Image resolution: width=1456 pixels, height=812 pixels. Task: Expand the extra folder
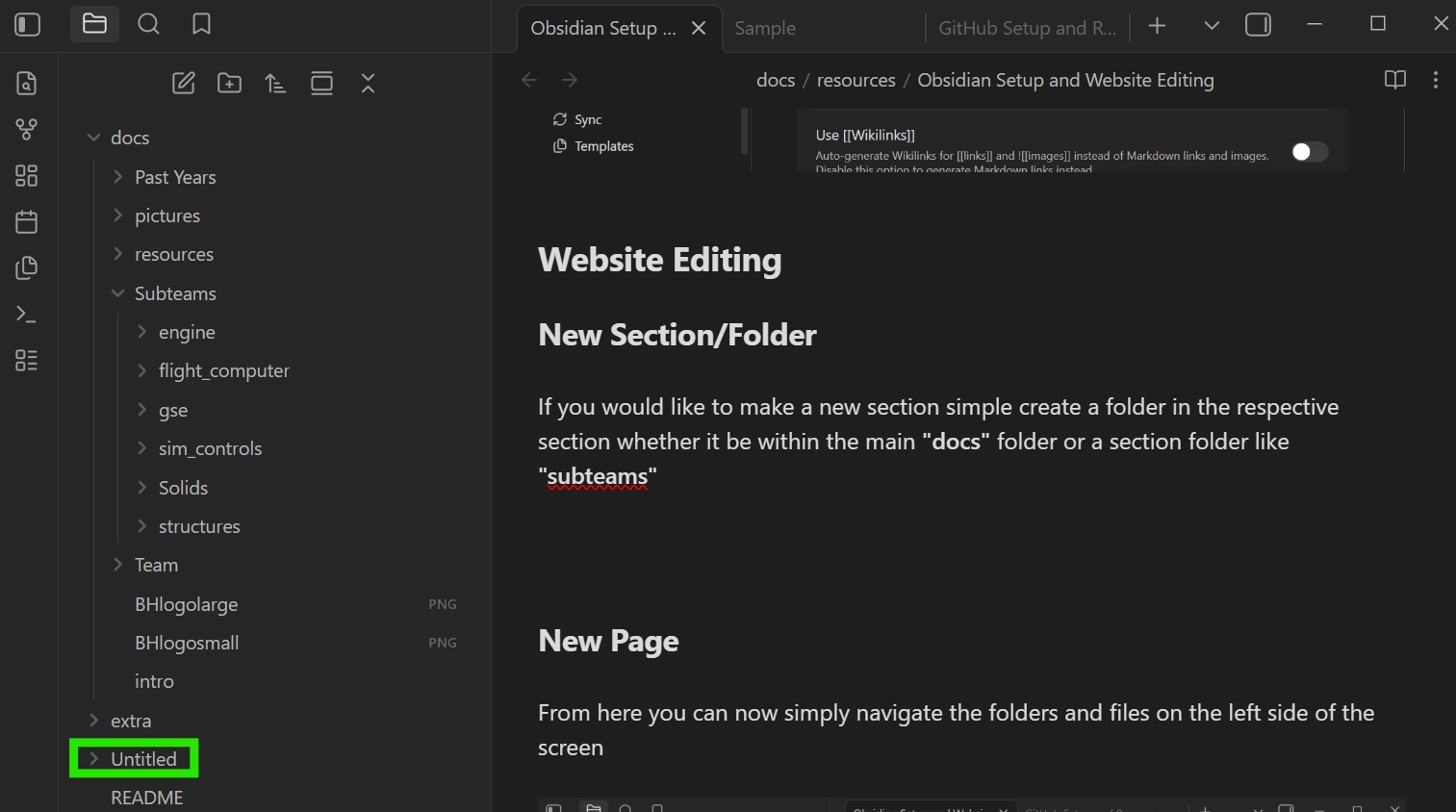[93, 720]
